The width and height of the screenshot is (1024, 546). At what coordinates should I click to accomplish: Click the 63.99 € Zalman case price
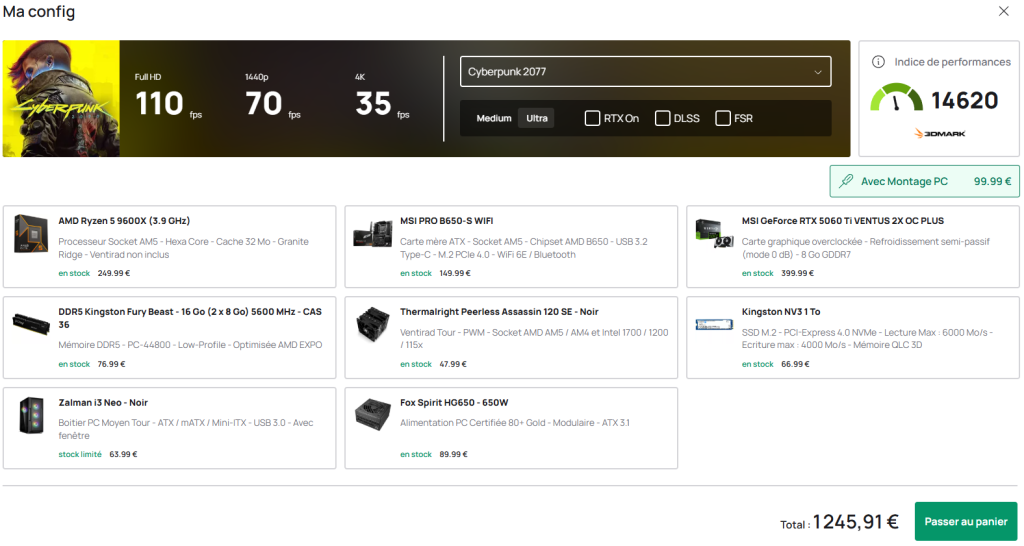click(x=123, y=454)
